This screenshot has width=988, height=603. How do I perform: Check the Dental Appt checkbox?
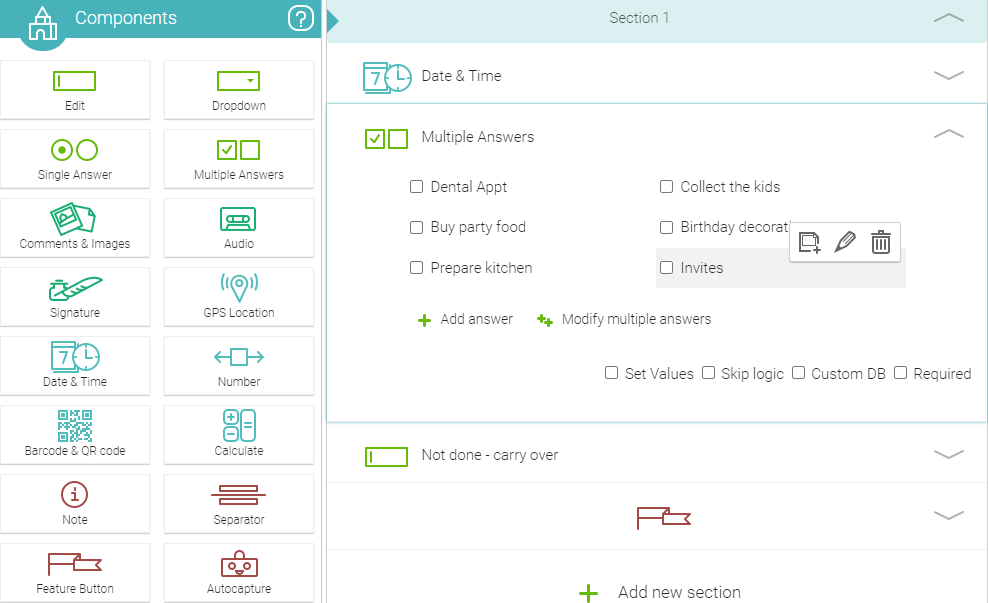[416, 187]
